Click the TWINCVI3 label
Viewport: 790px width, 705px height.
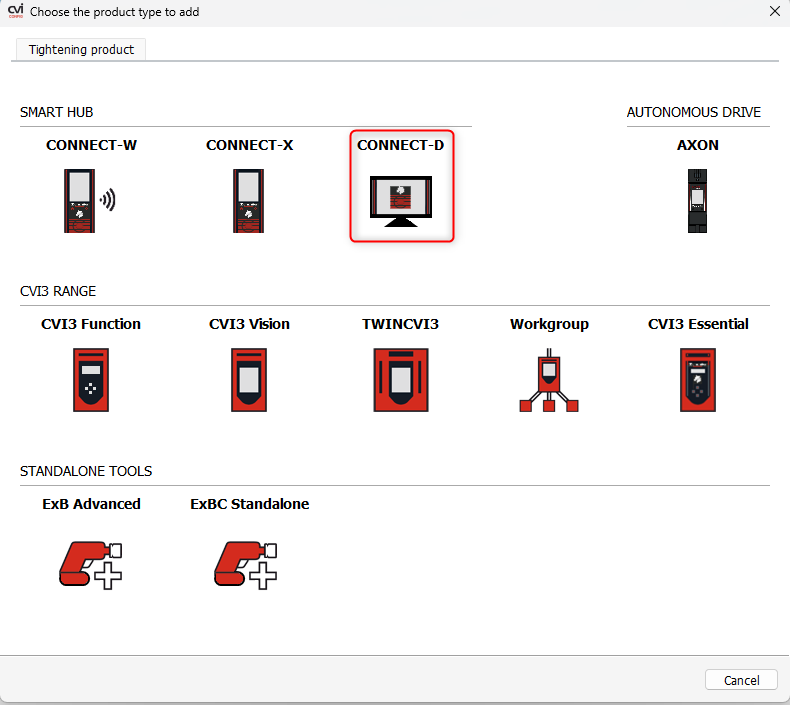pos(401,324)
